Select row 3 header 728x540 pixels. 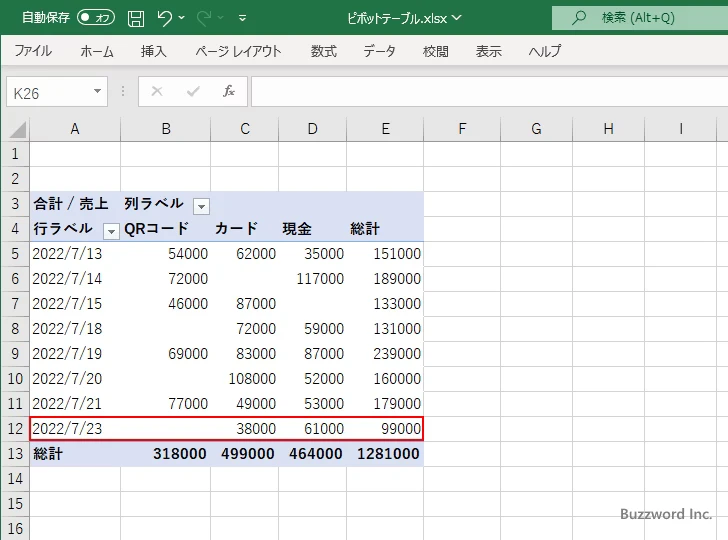pos(15,203)
